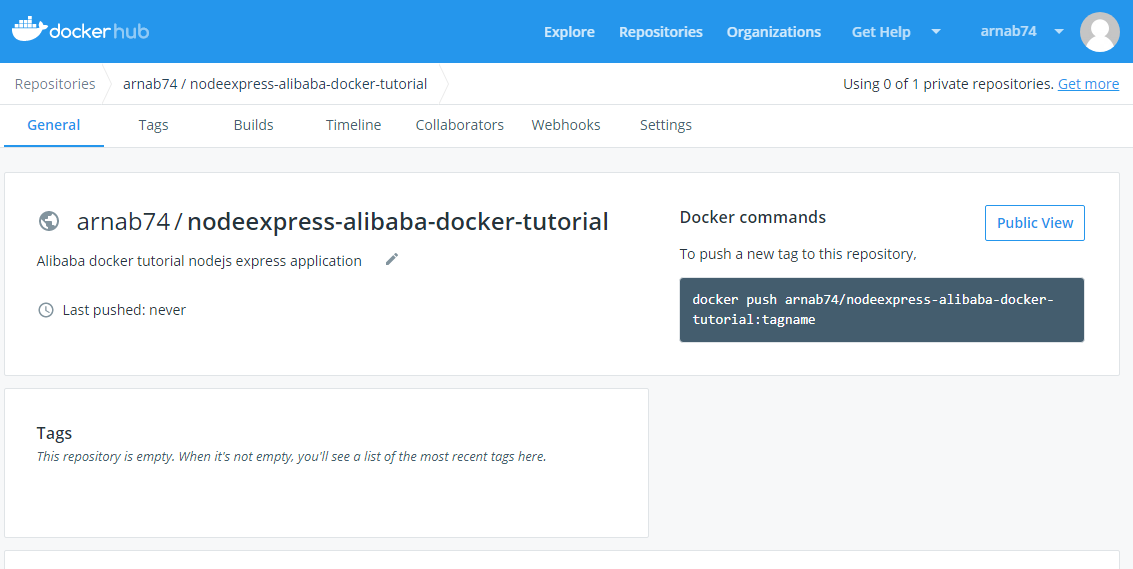Click the globe public visibility icon

point(48,221)
